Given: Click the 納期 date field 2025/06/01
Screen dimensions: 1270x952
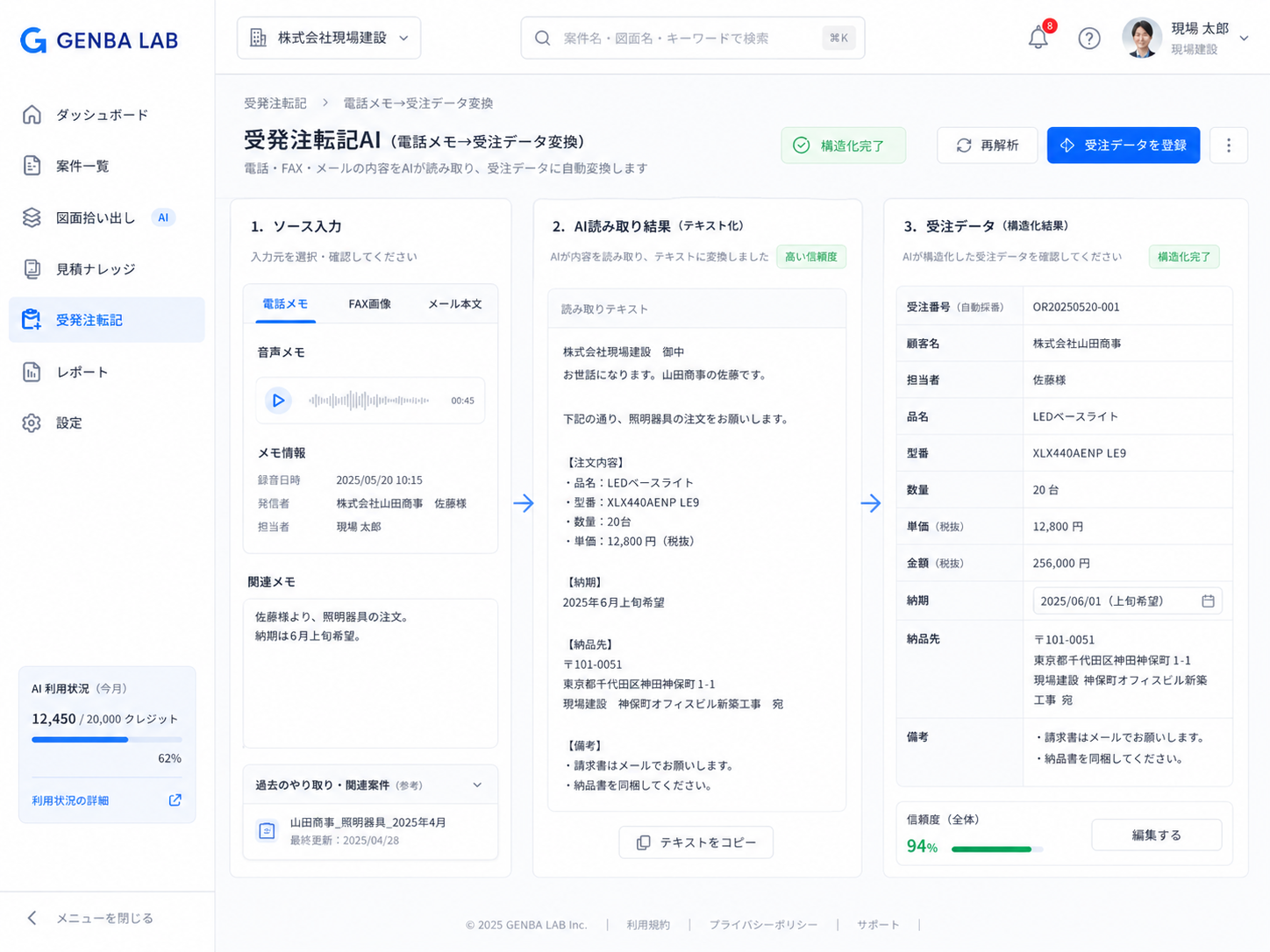Looking at the screenshot, I should pos(1127,600).
